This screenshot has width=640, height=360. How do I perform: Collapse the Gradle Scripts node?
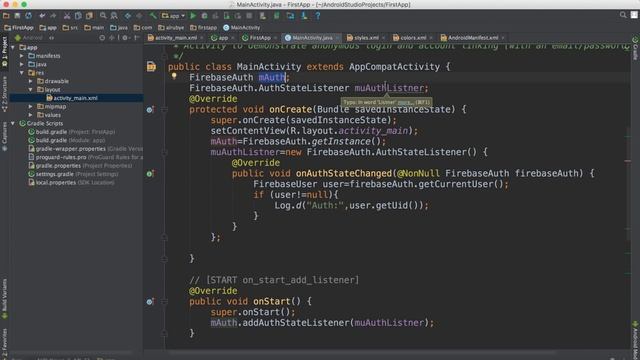pyautogui.click(x=13, y=123)
